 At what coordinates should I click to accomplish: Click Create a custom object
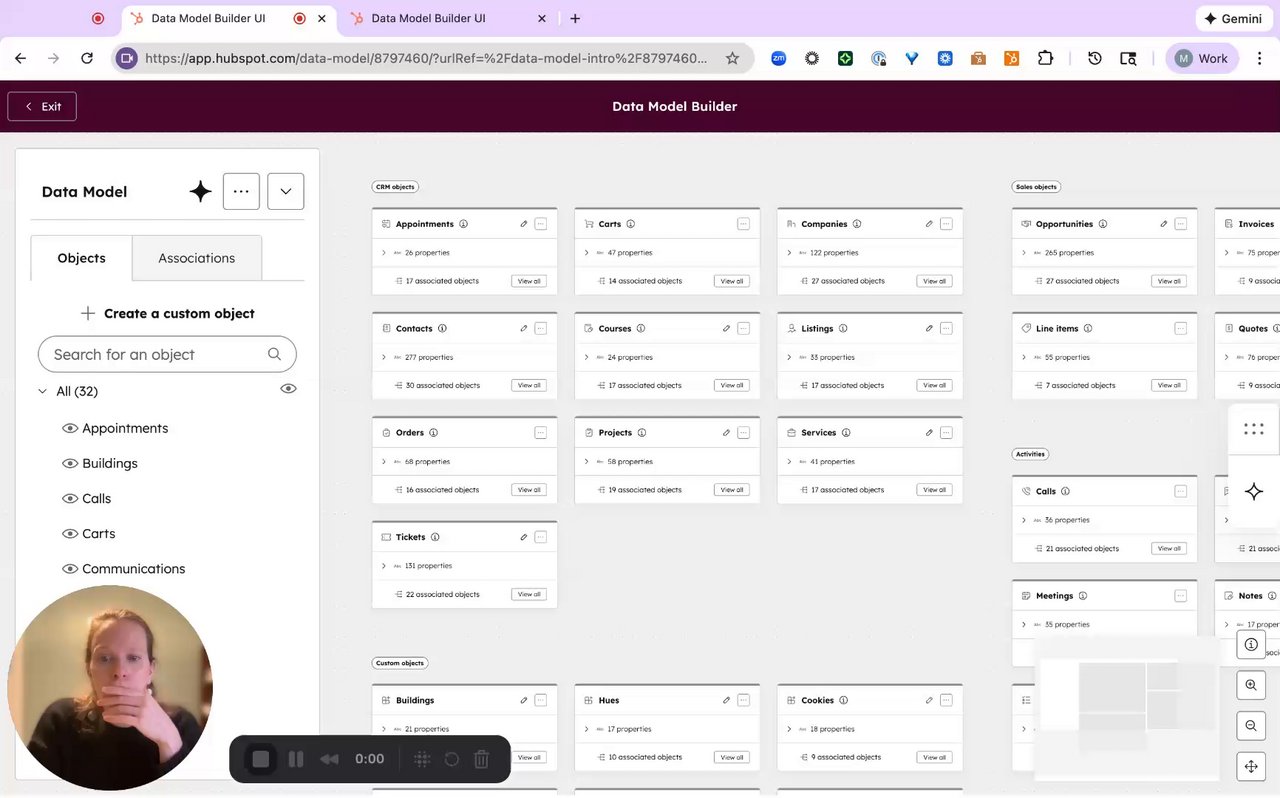point(167,313)
